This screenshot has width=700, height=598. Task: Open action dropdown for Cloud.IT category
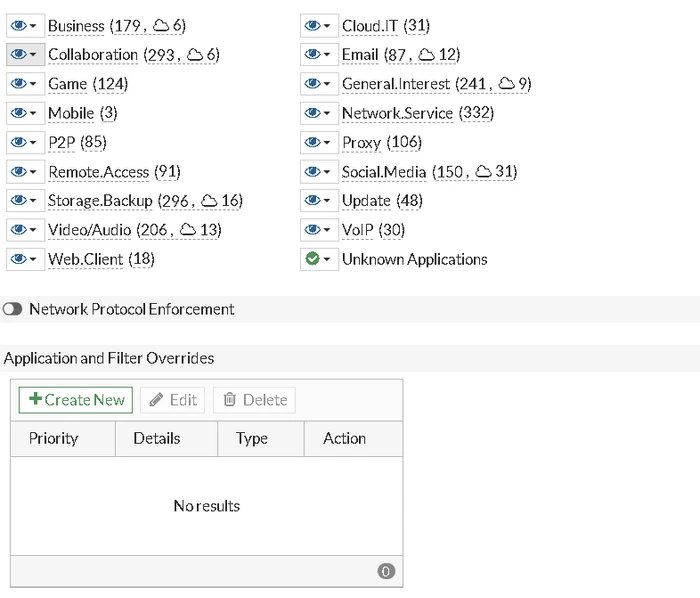[x=319, y=25]
